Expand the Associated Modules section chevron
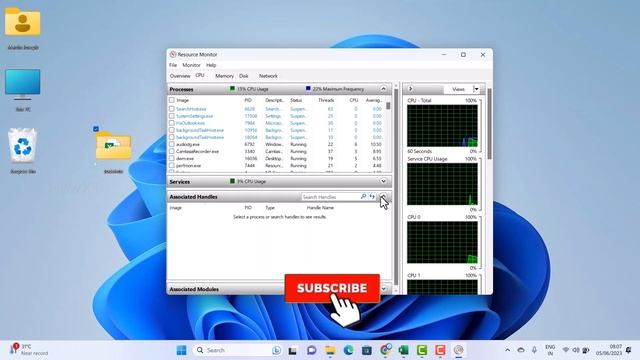This screenshot has height=360, width=640. point(383,289)
